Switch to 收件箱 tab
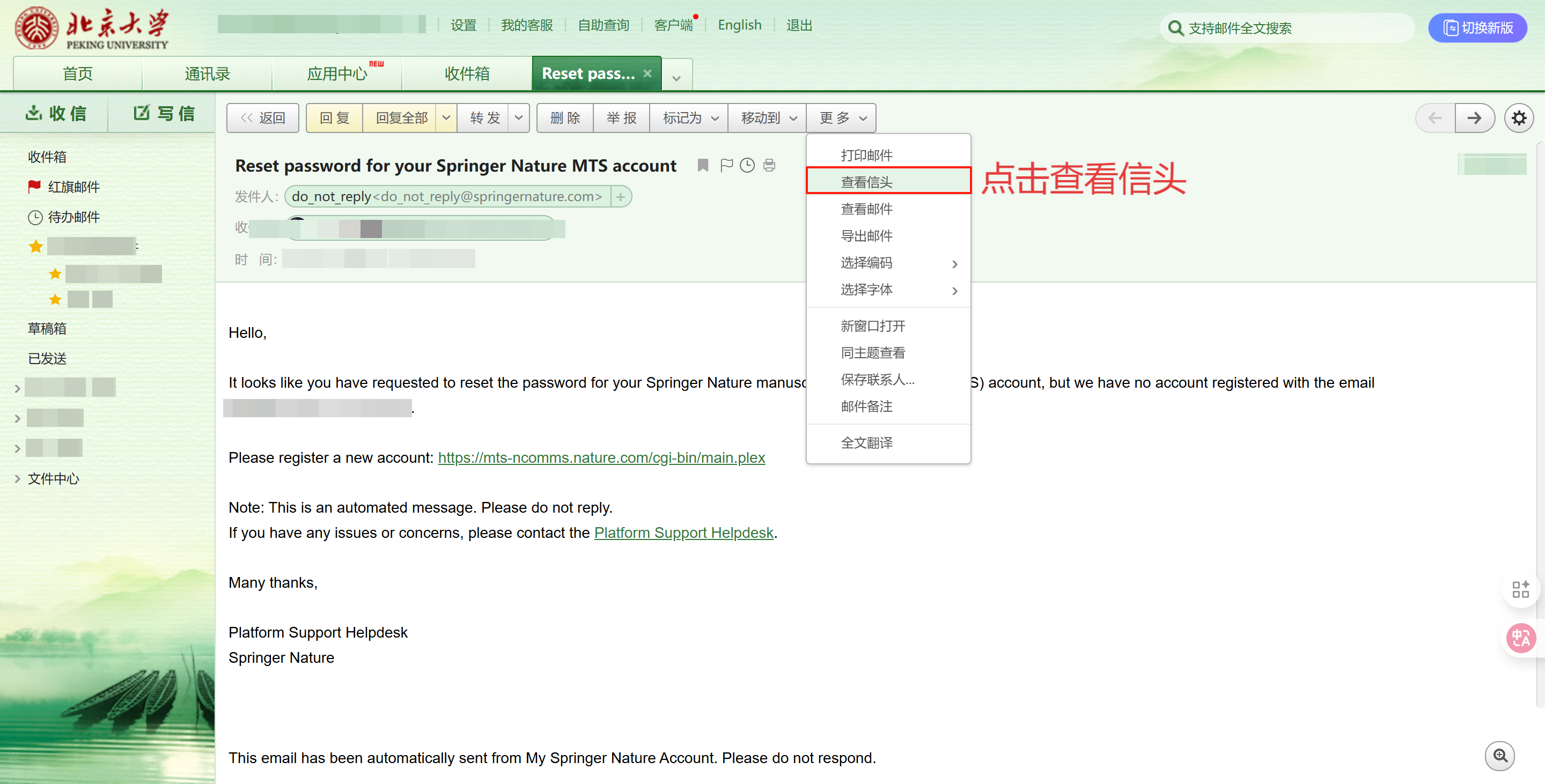 coord(467,73)
